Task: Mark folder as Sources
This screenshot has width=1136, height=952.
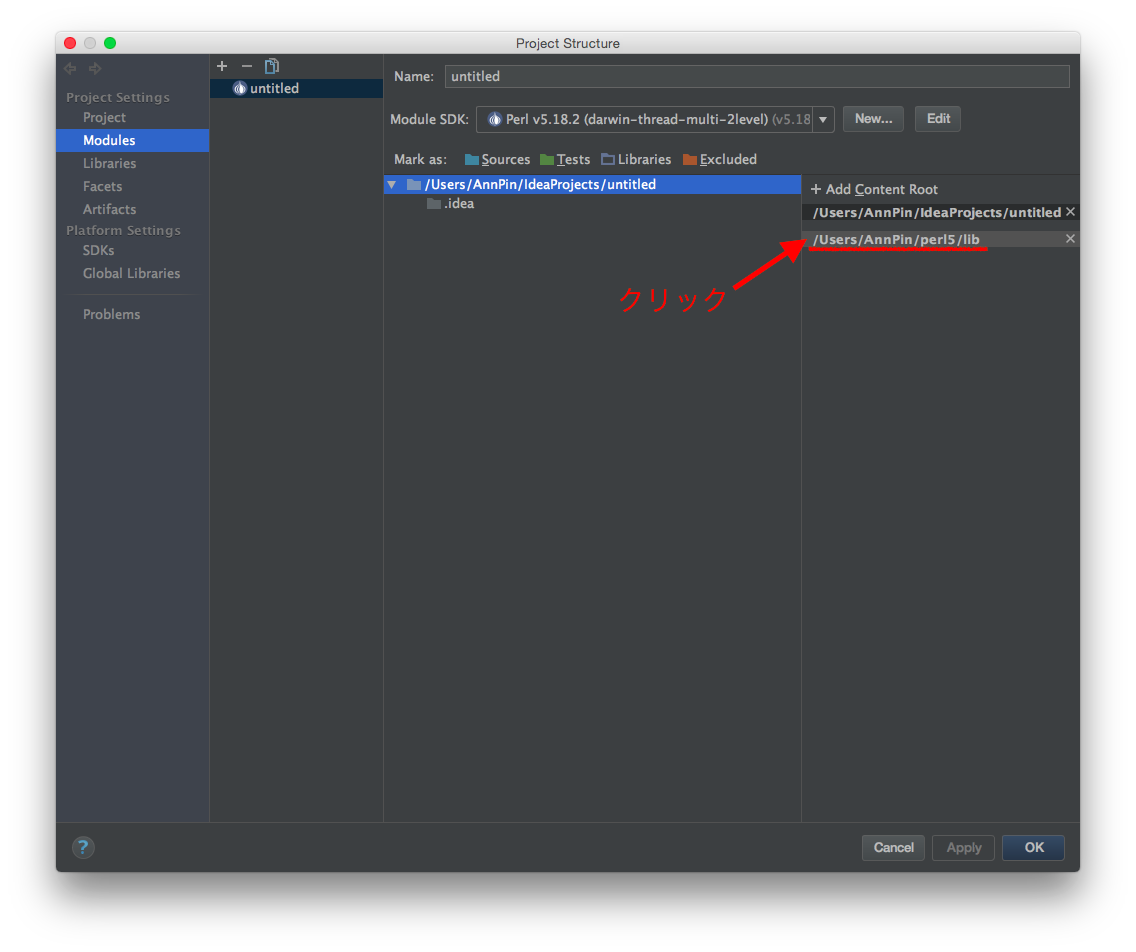Action: [x=497, y=159]
